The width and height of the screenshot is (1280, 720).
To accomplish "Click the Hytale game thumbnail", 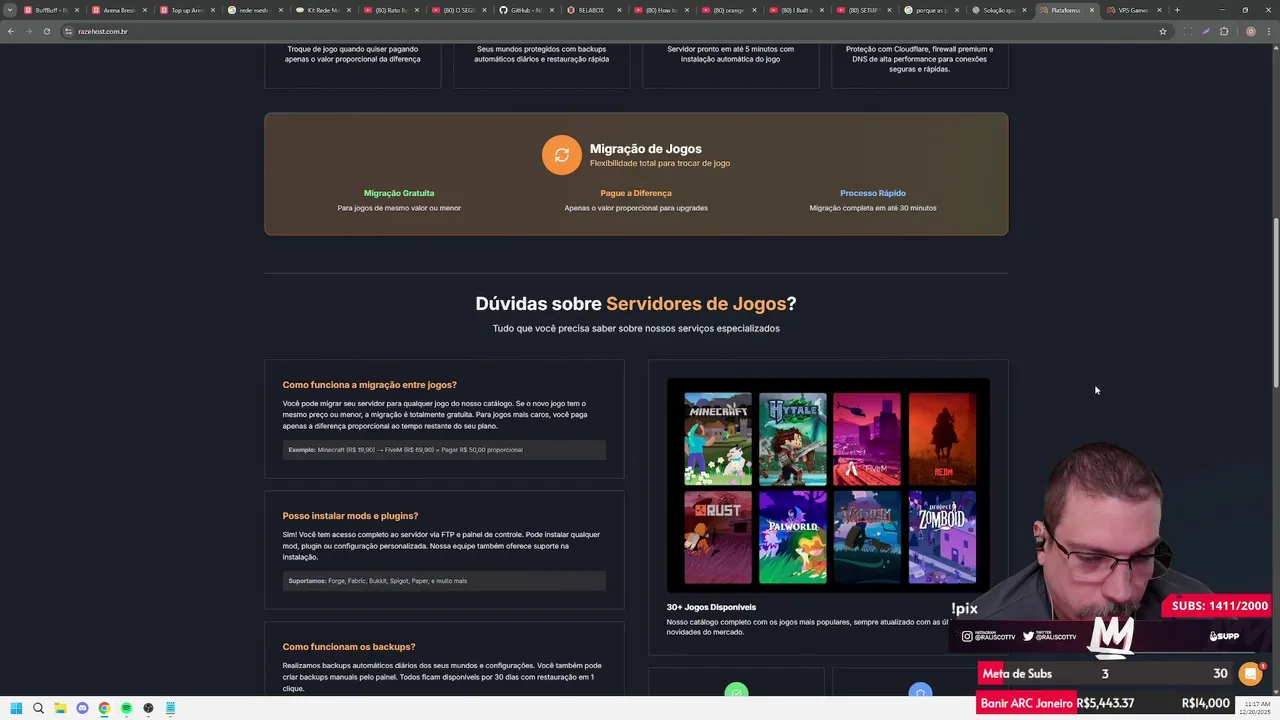I will click(793, 439).
